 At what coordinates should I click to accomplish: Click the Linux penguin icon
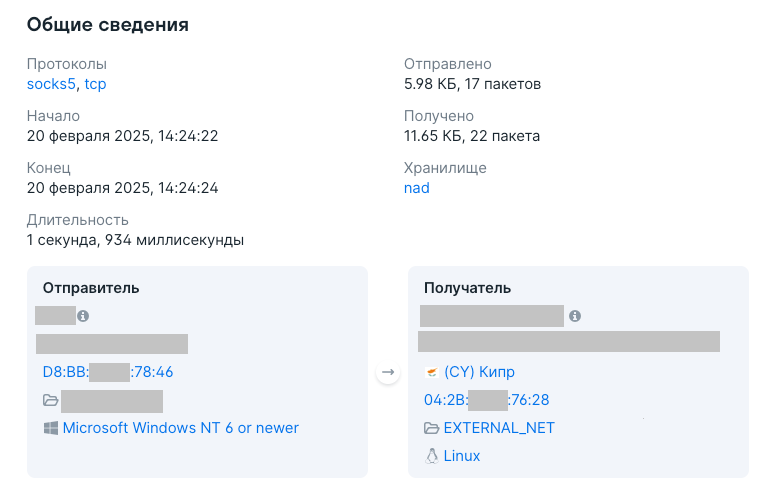[x=432, y=456]
